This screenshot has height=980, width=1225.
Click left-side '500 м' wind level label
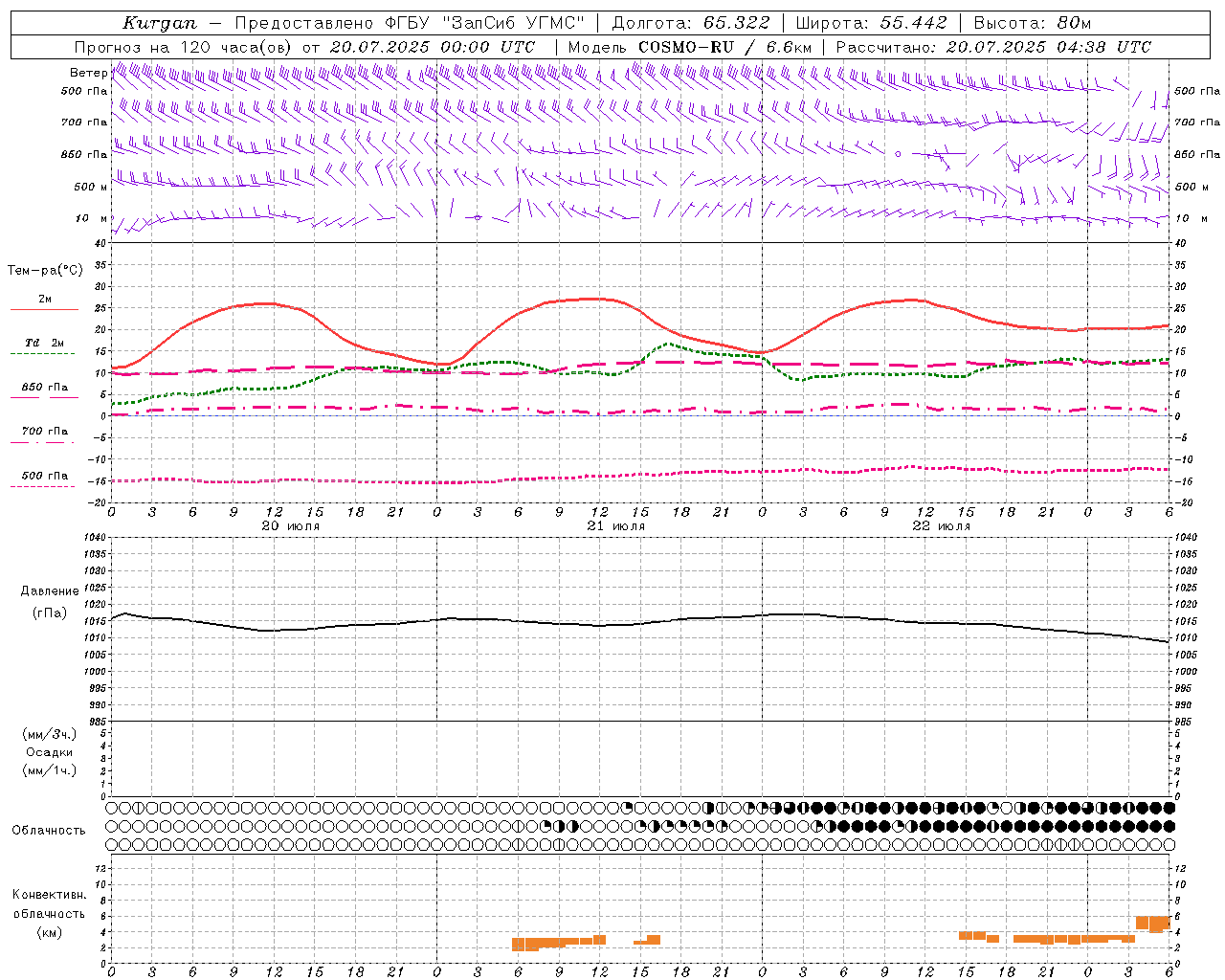(91, 187)
